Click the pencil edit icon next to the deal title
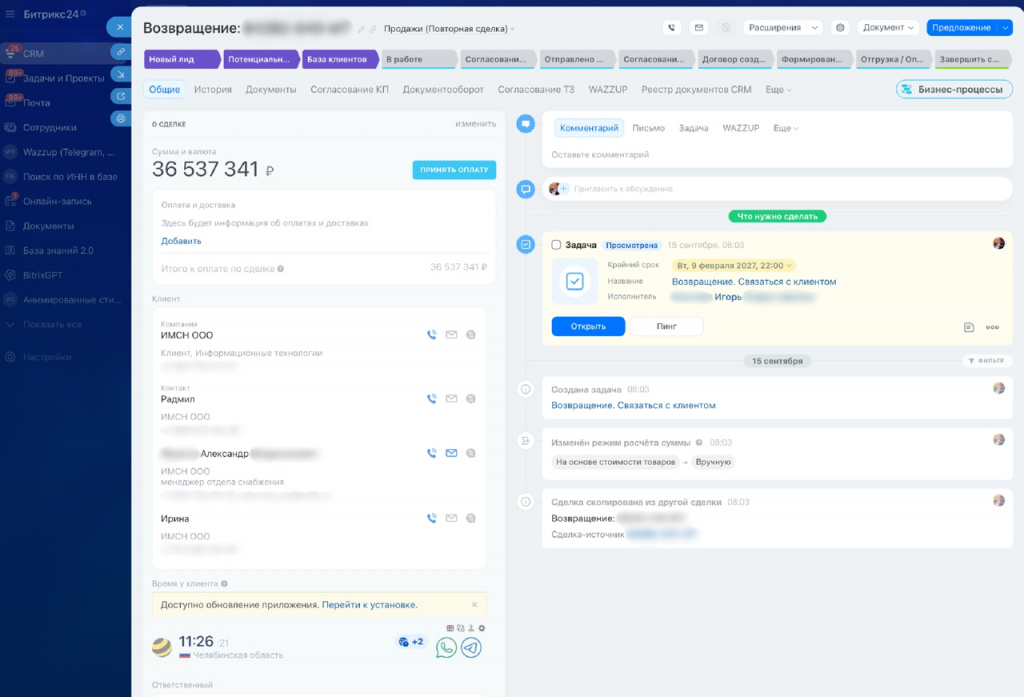The width and height of the screenshot is (1024, 697). [361, 29]
